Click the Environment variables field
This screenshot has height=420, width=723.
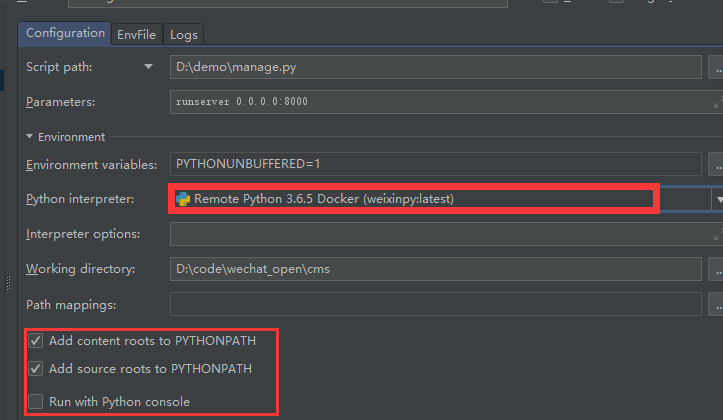pos(436,164)
